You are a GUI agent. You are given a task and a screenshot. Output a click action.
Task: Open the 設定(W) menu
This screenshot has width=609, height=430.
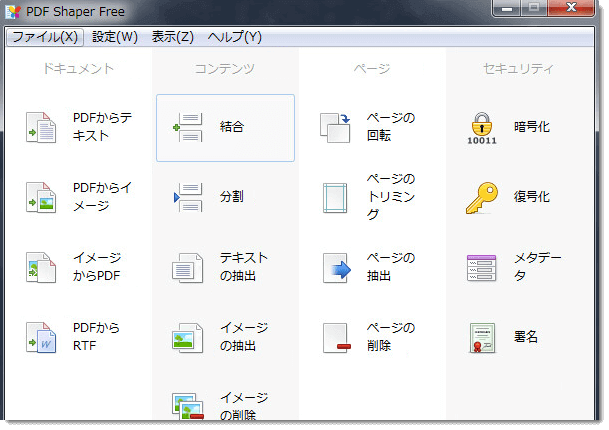(x=115, y=37)
